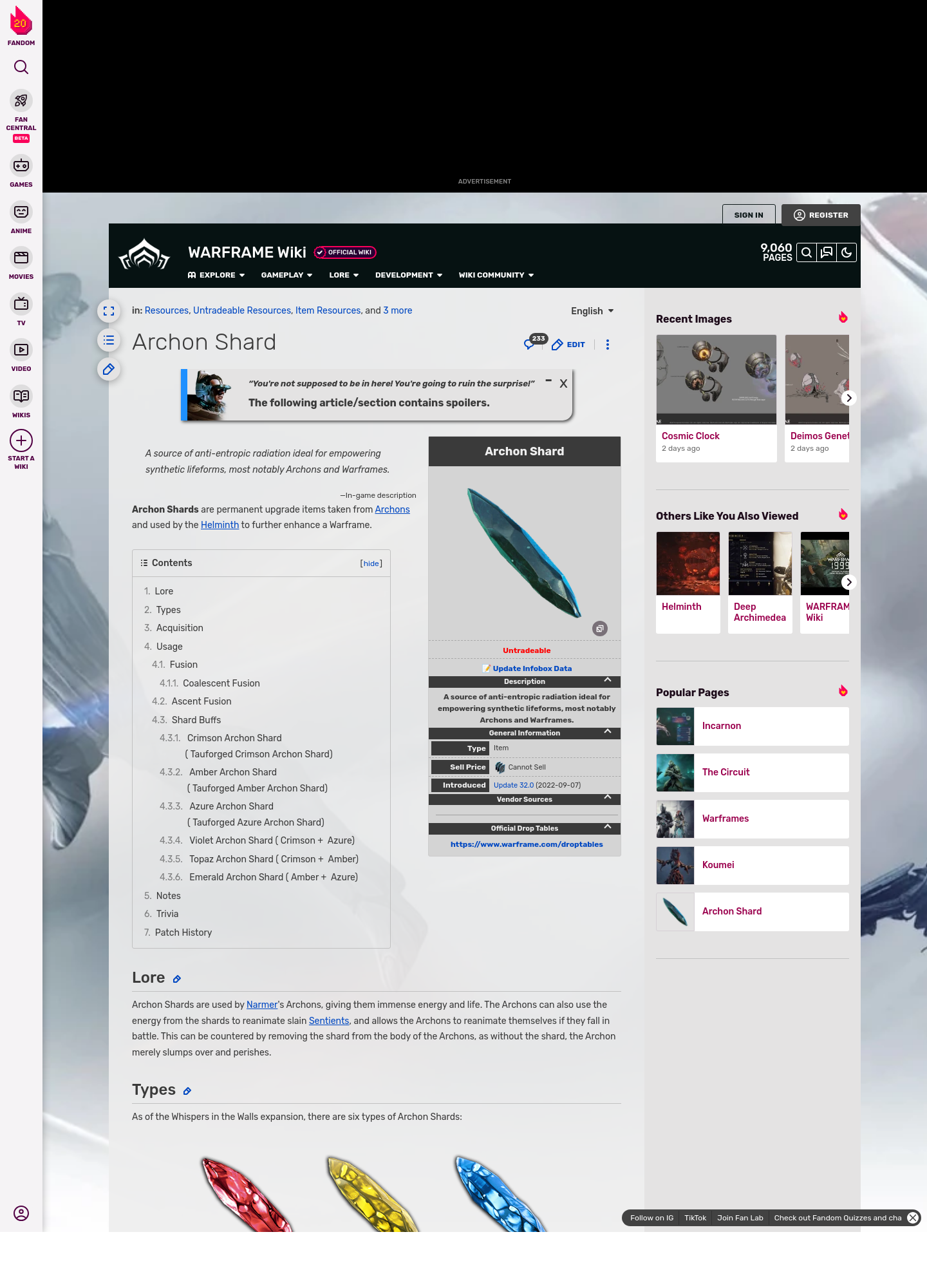This screenshot has height=1288, width=927.
Task: Click Follow on IG link
Action: 651,1218
